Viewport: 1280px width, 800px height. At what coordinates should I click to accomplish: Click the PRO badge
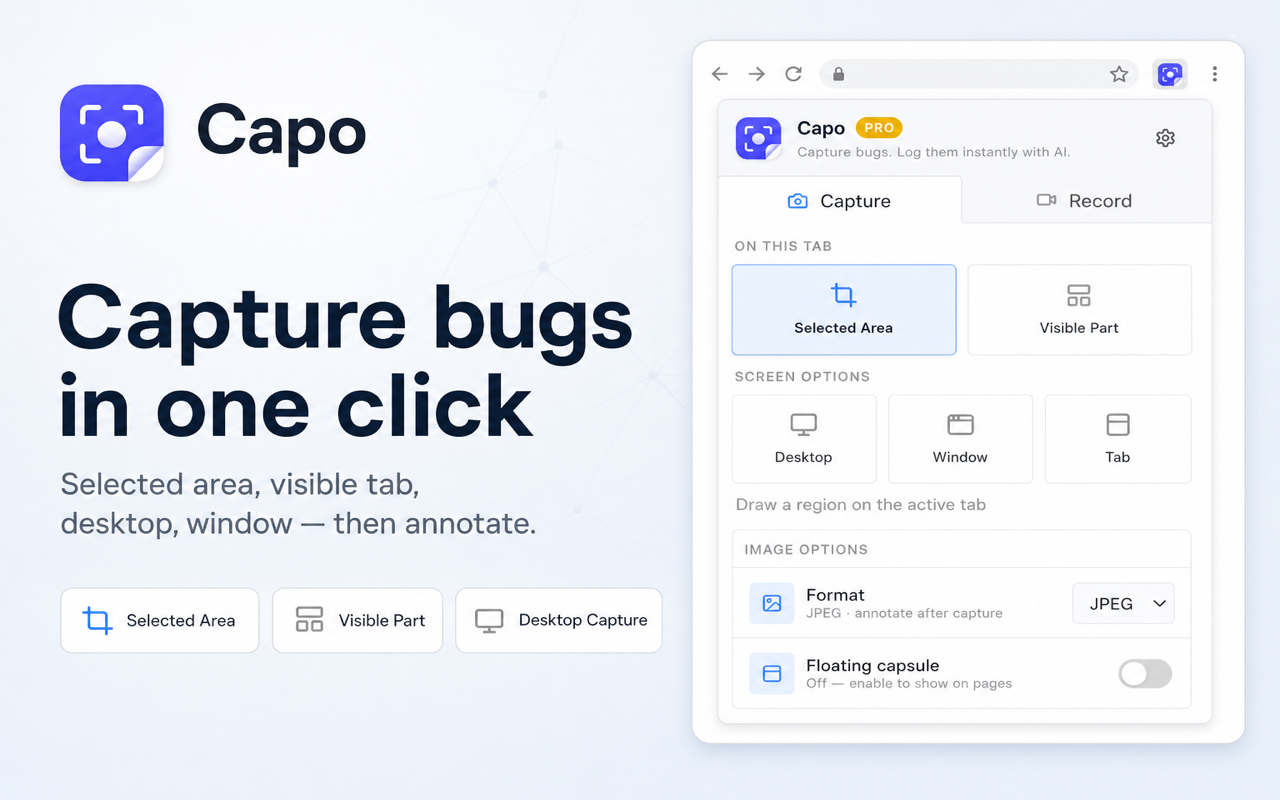[x=879, y=128]
